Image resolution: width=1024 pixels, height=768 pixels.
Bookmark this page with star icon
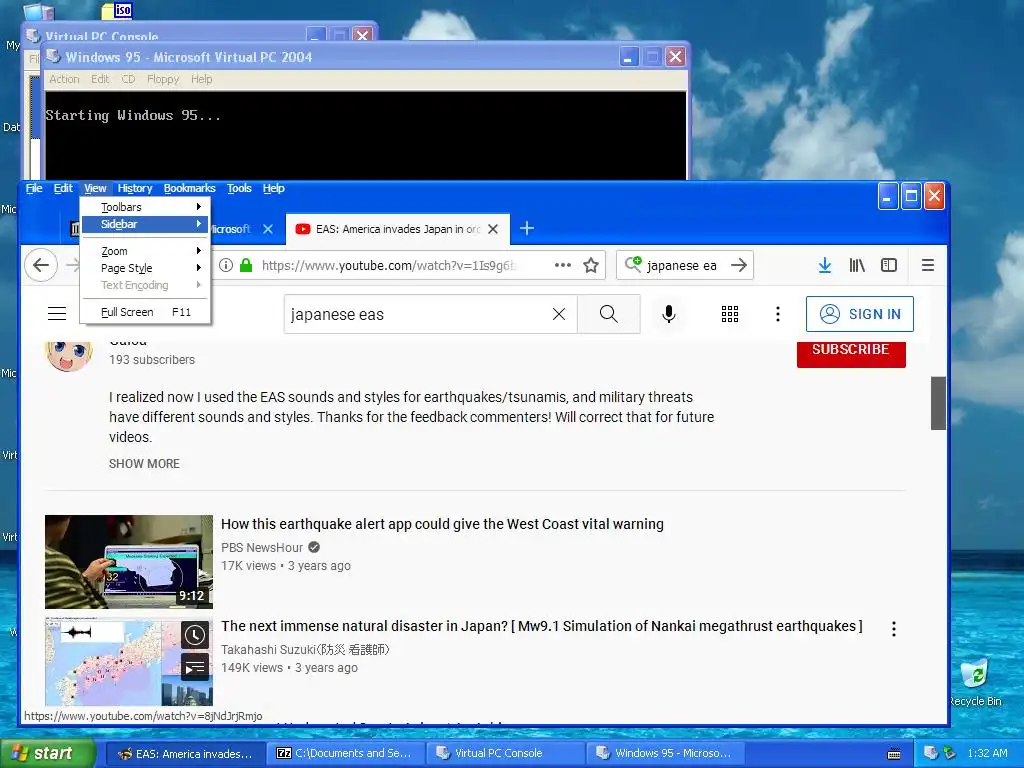tap(591, 265)
